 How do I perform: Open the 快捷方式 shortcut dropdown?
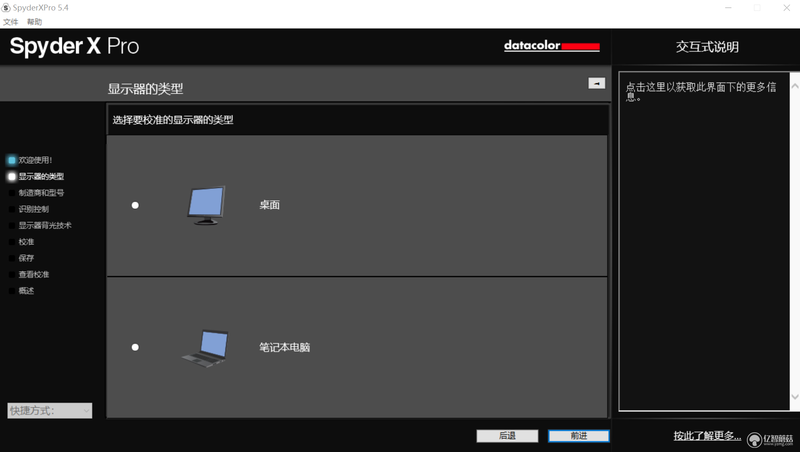pyautogui.click(x=49, y=411)
